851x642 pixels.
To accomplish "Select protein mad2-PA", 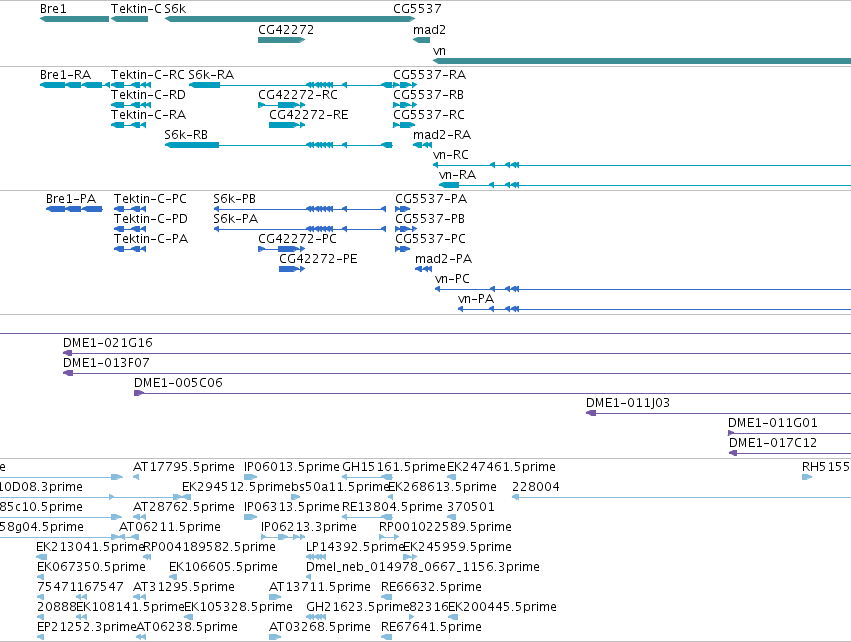I will tap(423, 269).
